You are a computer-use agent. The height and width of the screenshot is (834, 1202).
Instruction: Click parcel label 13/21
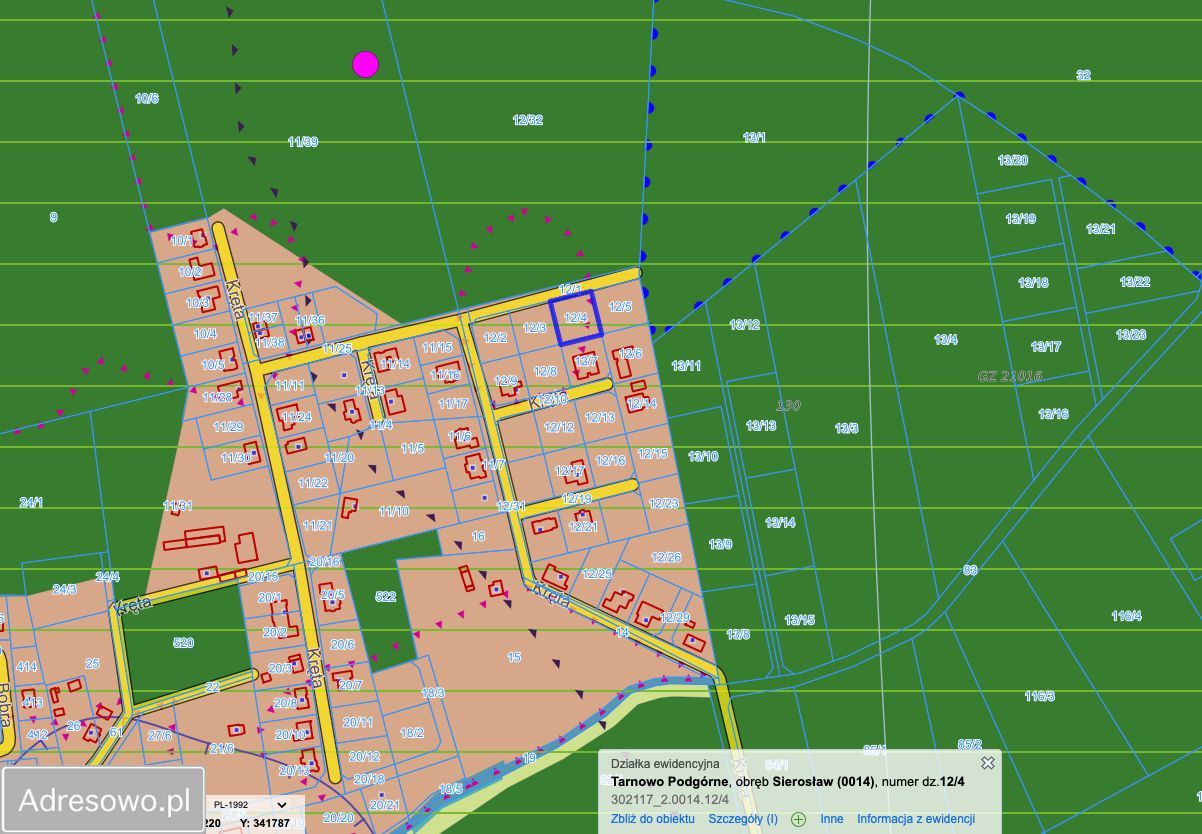1101,229
